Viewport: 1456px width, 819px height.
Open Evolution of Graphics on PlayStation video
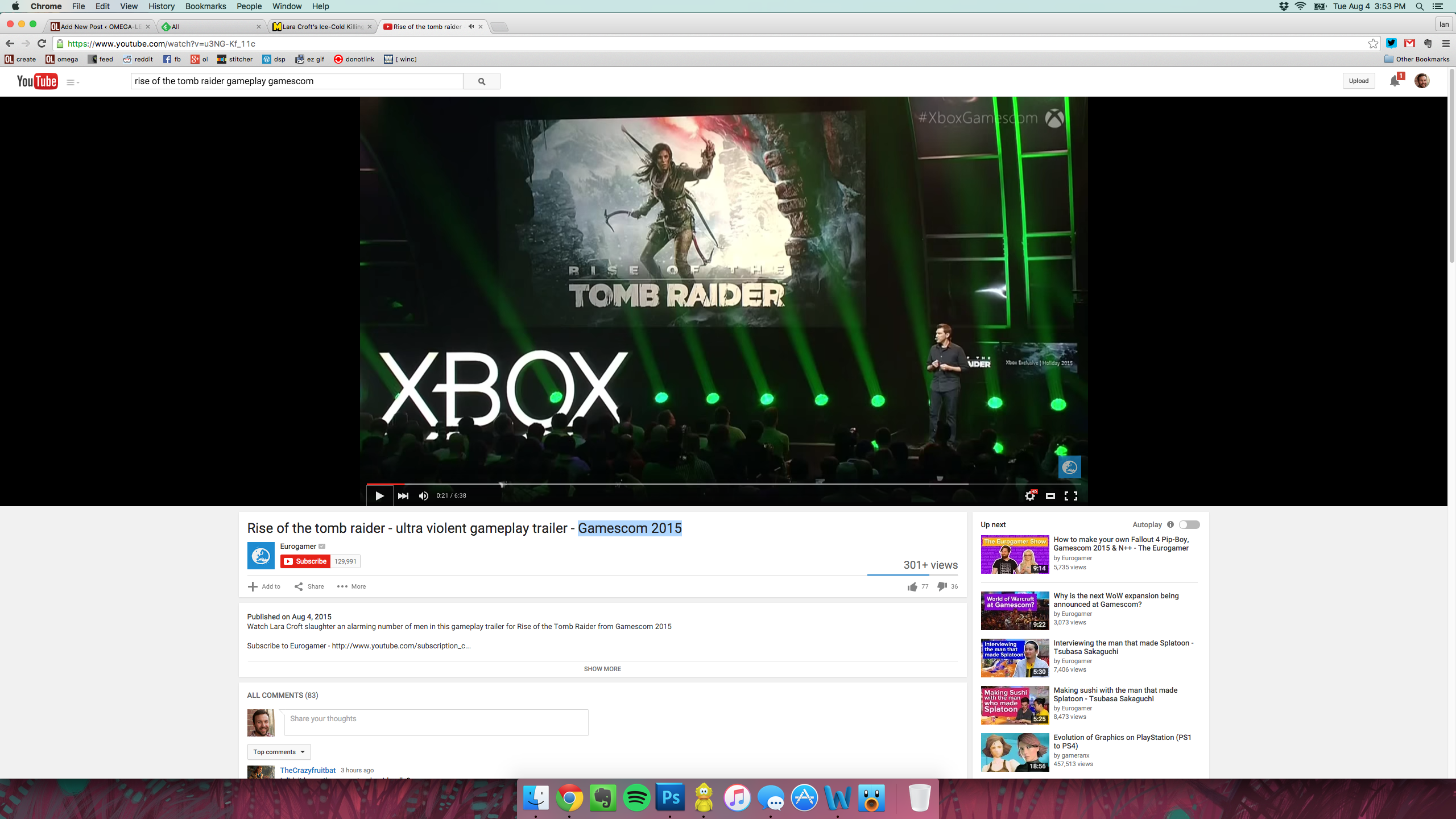coord(1122,742)
